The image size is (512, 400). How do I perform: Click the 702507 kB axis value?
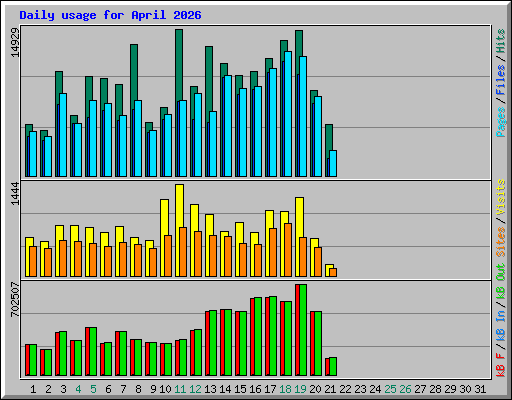coord(15,299)
